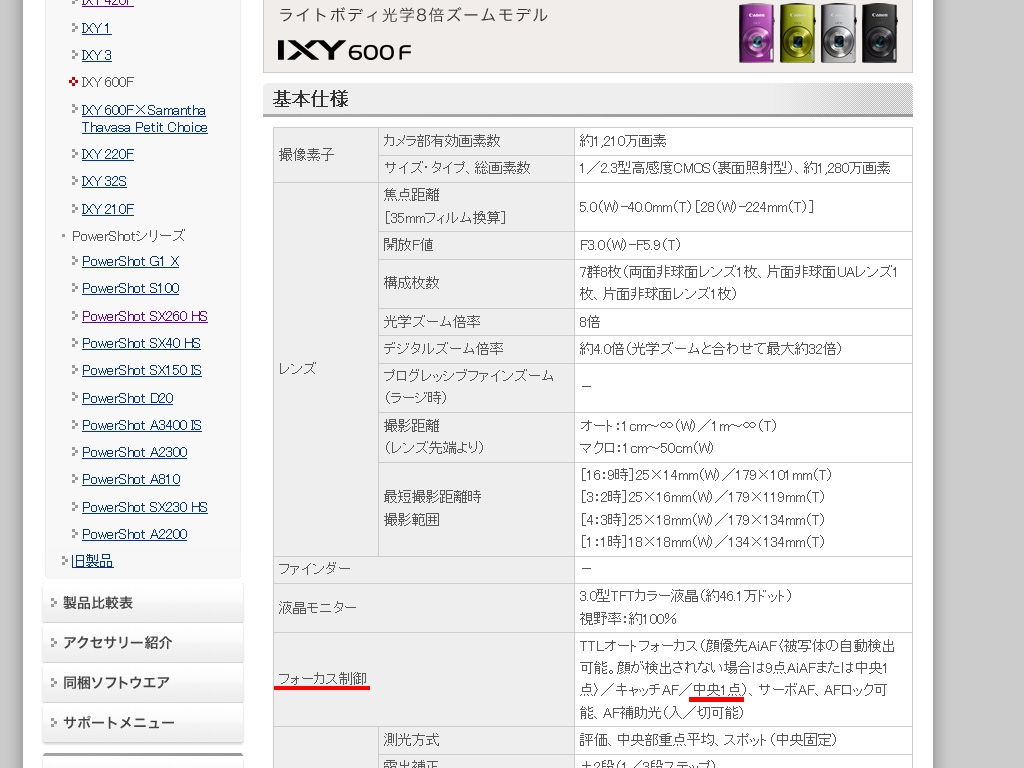Click the IXY 600F logo in banner
1024x768 pixels.
click(x=344, y=50)
